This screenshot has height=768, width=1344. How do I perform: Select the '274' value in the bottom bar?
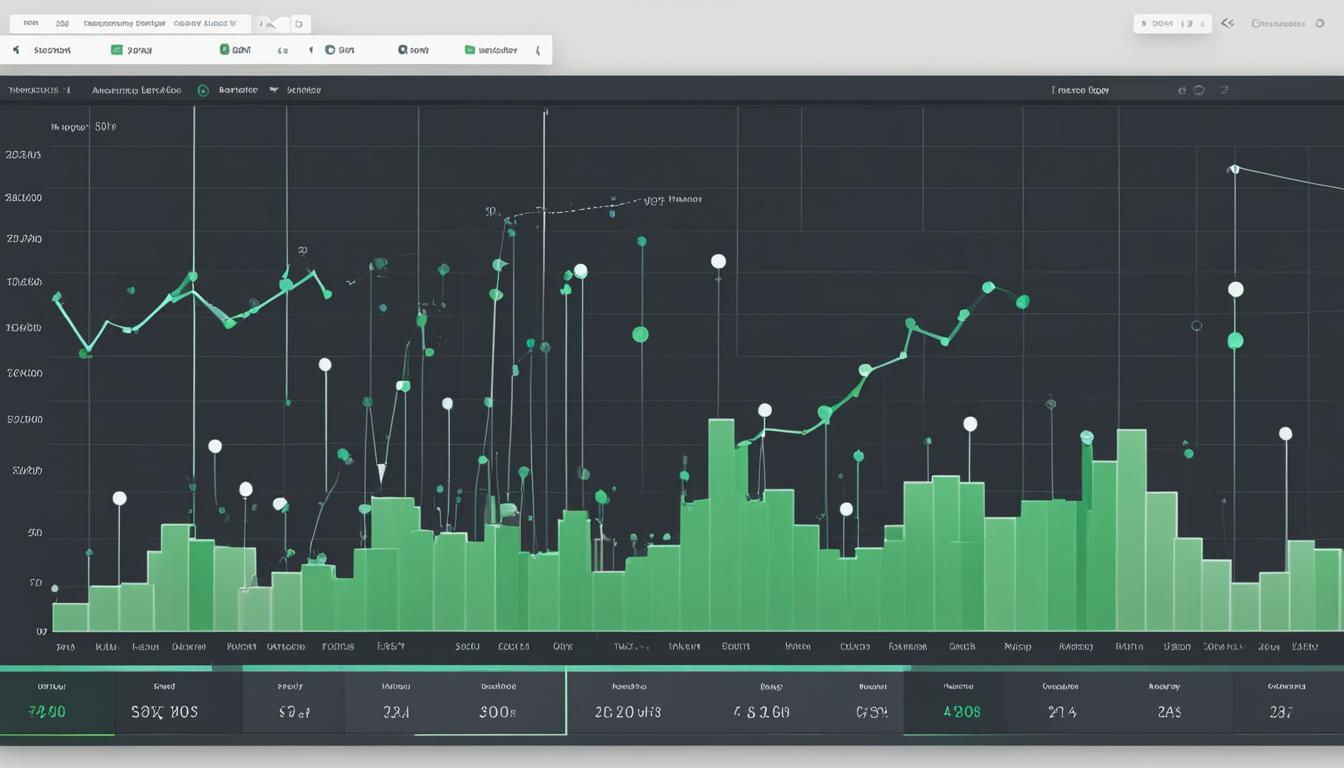[1061, 712]
